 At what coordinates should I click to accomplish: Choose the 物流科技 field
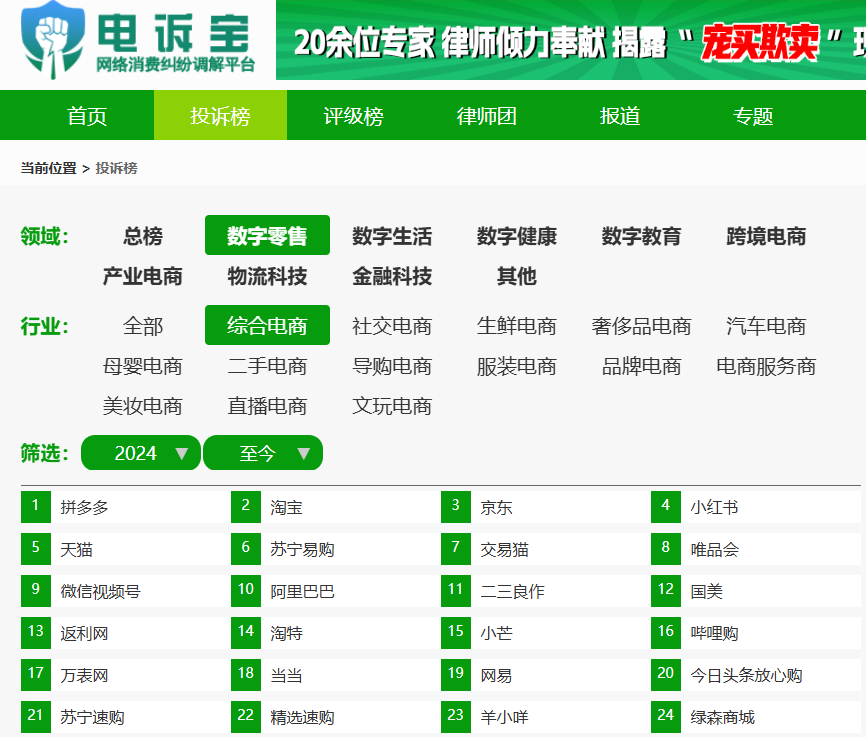(267, 276)
